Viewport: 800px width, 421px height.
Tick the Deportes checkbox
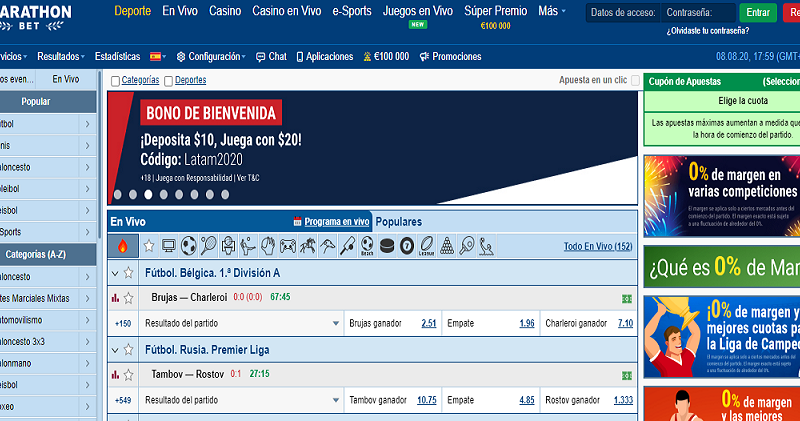point(168,81)
